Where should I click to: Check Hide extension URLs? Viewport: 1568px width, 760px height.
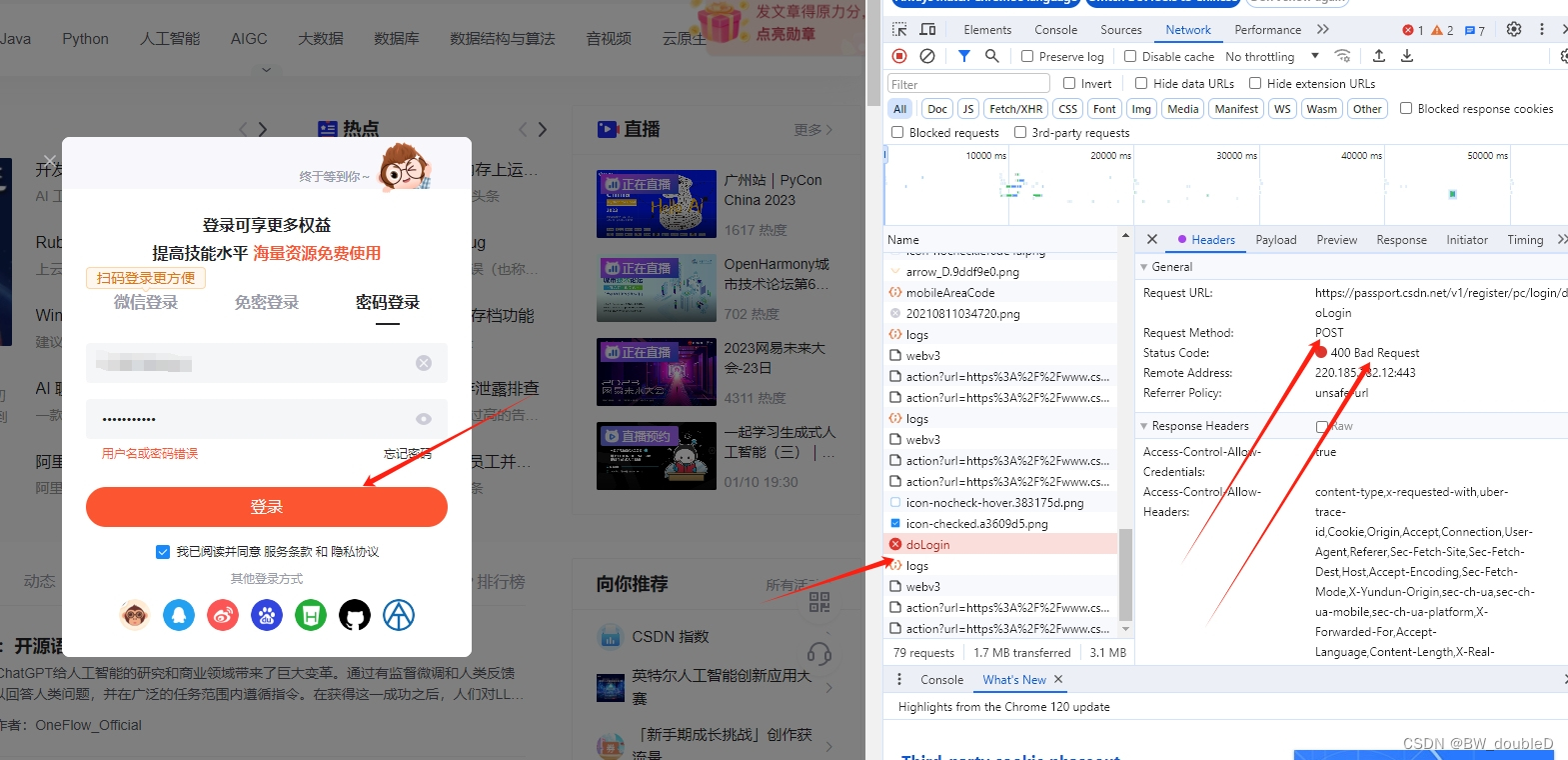[1255, 83]
